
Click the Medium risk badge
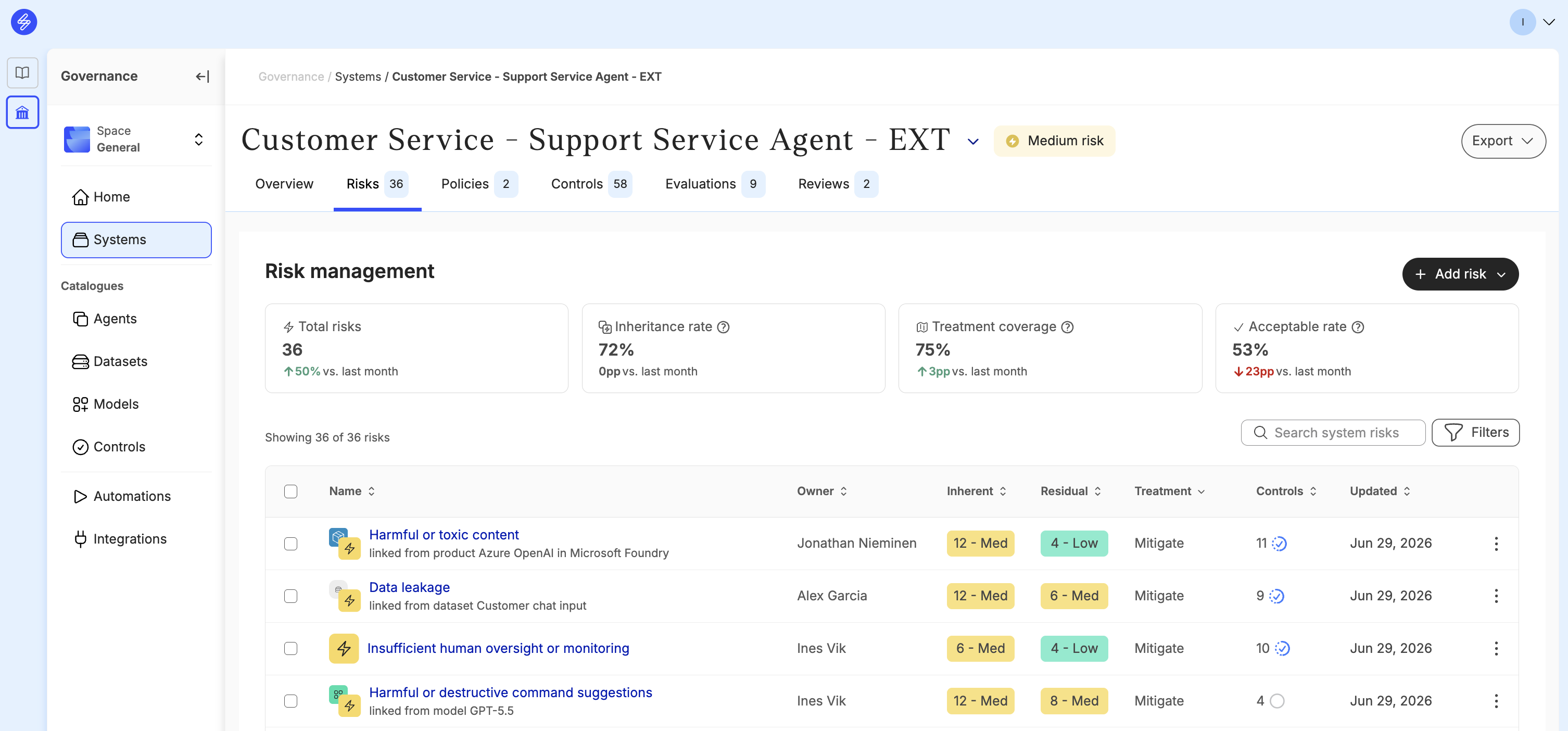[1054, 141]
